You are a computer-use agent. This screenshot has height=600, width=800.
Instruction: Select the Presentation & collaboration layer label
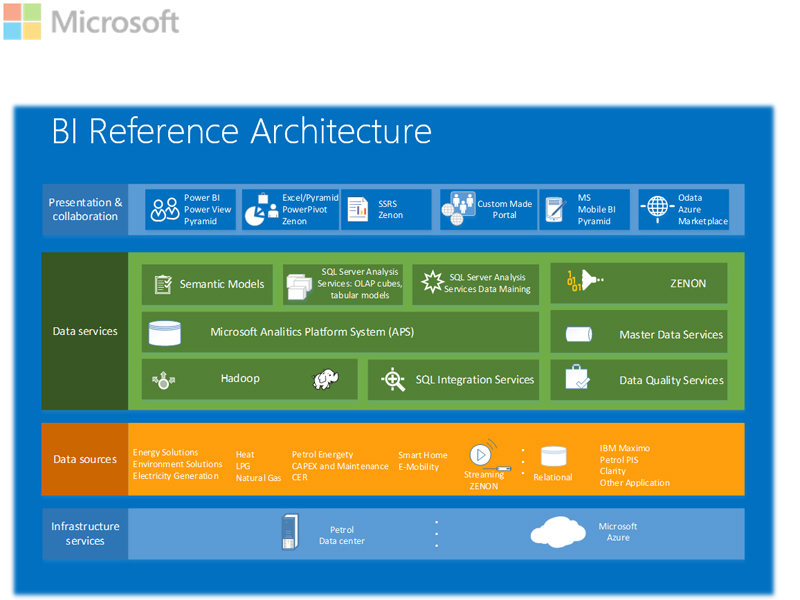[85, 209]
